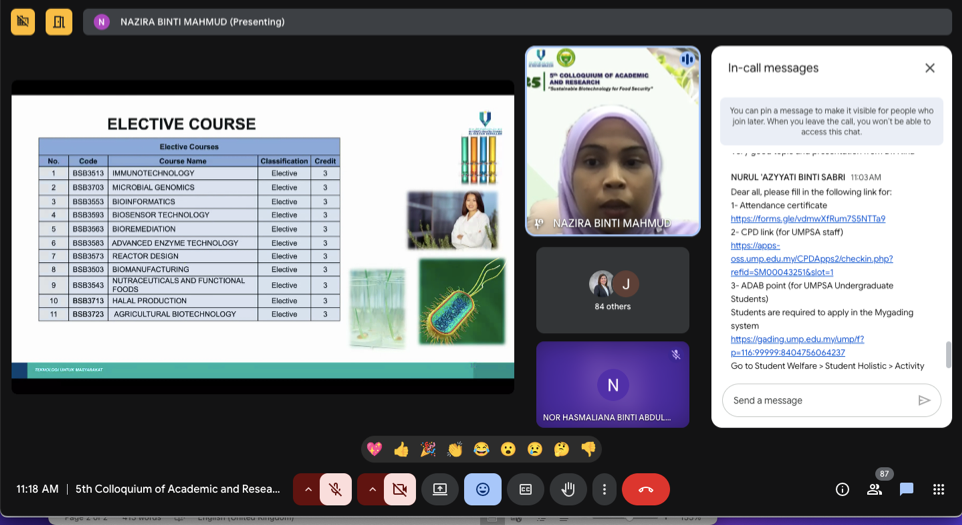The width and height of the screenshot is (962, 525).
Task: Toggle the turned-off camera button
Action: [400, 489]
